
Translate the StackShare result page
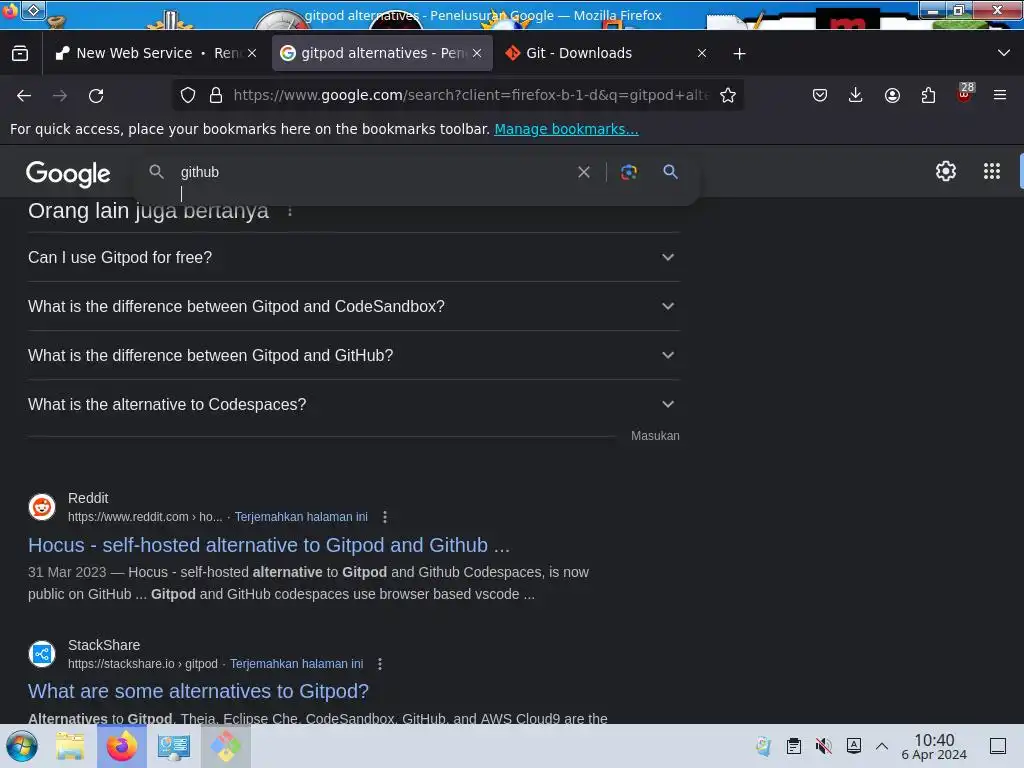296,664
